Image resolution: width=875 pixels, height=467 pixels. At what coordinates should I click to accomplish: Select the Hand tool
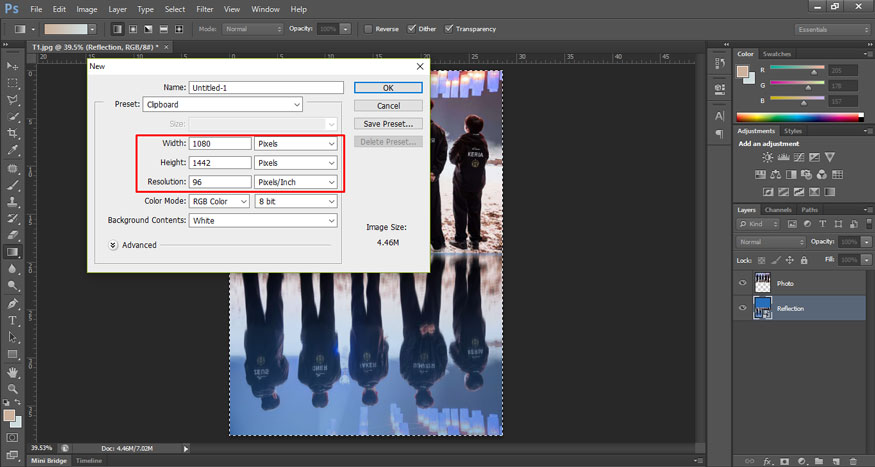coord(13,371)
